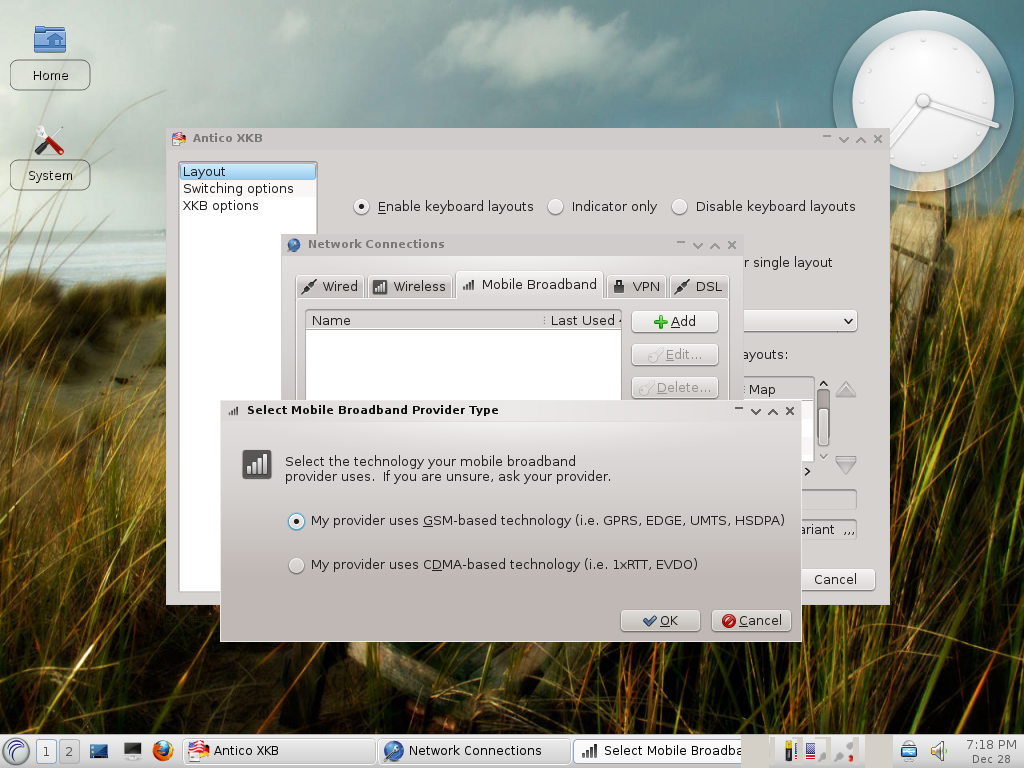Open the VPN tab
The image size is (1024, 768).
point(637,286)
